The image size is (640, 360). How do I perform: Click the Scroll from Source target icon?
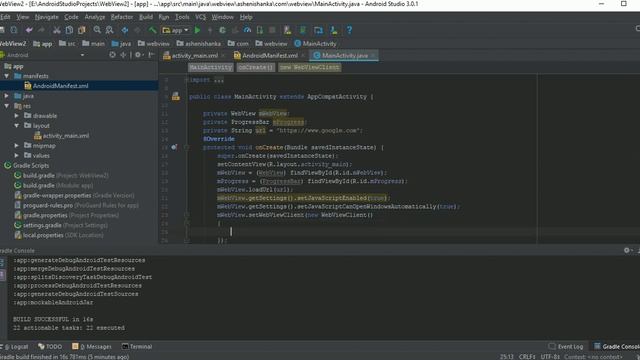click(x=112, y=55)
